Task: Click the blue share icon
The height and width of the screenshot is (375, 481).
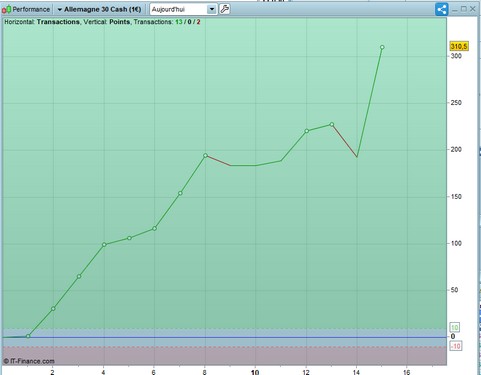Action: [x=442, y=9]
